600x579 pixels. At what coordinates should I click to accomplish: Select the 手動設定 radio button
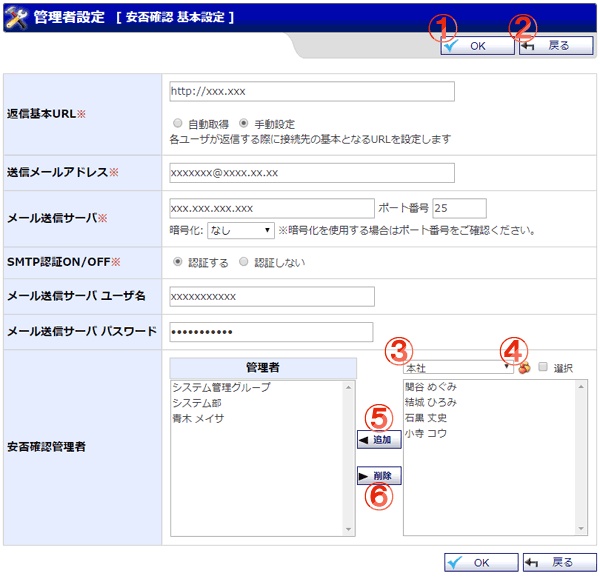coord(244,123)
